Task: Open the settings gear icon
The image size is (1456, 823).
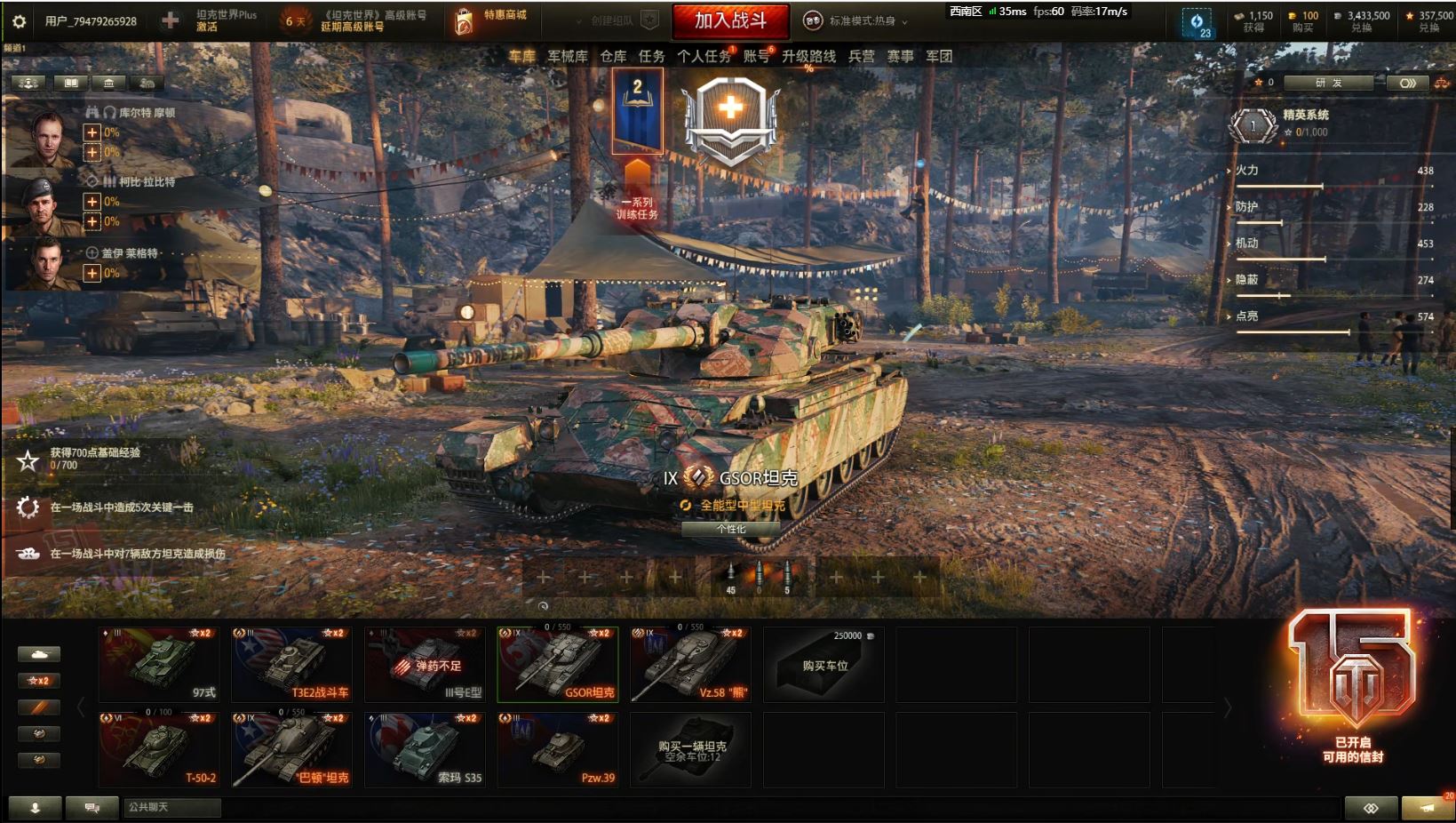Action: point(19,20)
